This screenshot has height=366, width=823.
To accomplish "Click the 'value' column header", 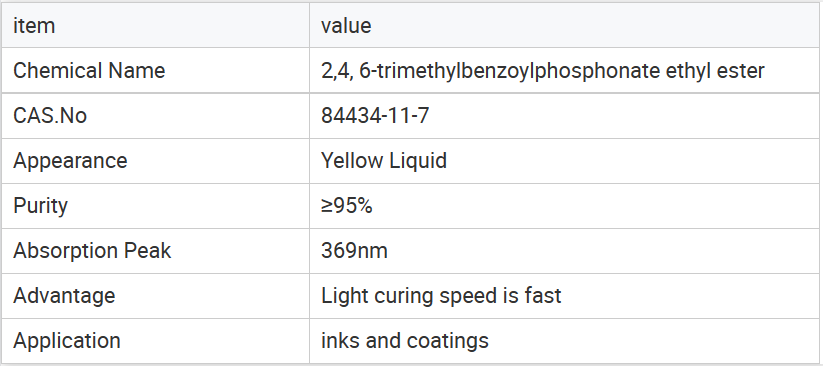I will (x=564, y=25).
